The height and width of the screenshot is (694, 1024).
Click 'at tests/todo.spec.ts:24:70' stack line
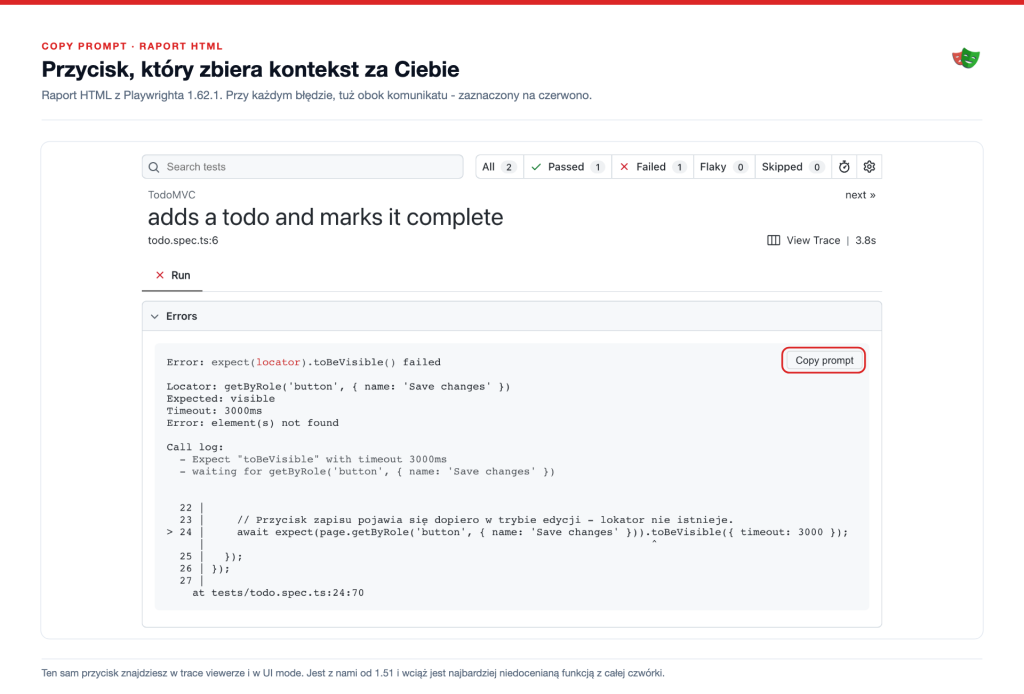(278, 593)
